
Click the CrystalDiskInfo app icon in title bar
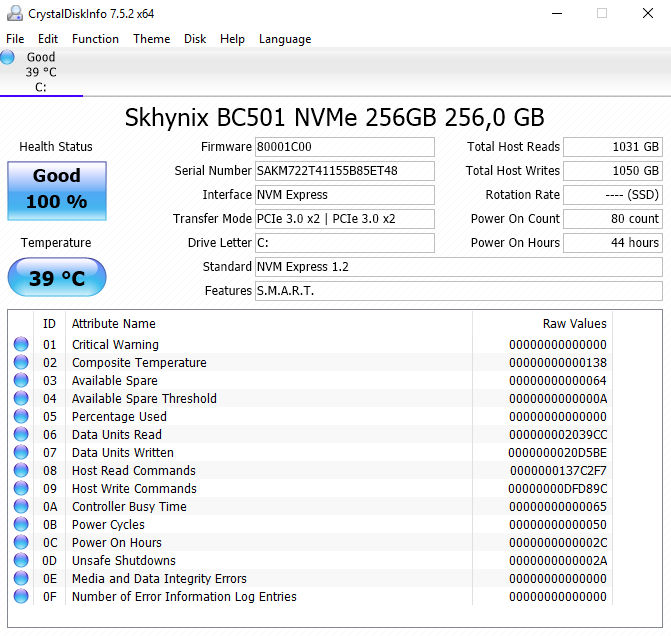pyautogui.click(x=12, y=13)
